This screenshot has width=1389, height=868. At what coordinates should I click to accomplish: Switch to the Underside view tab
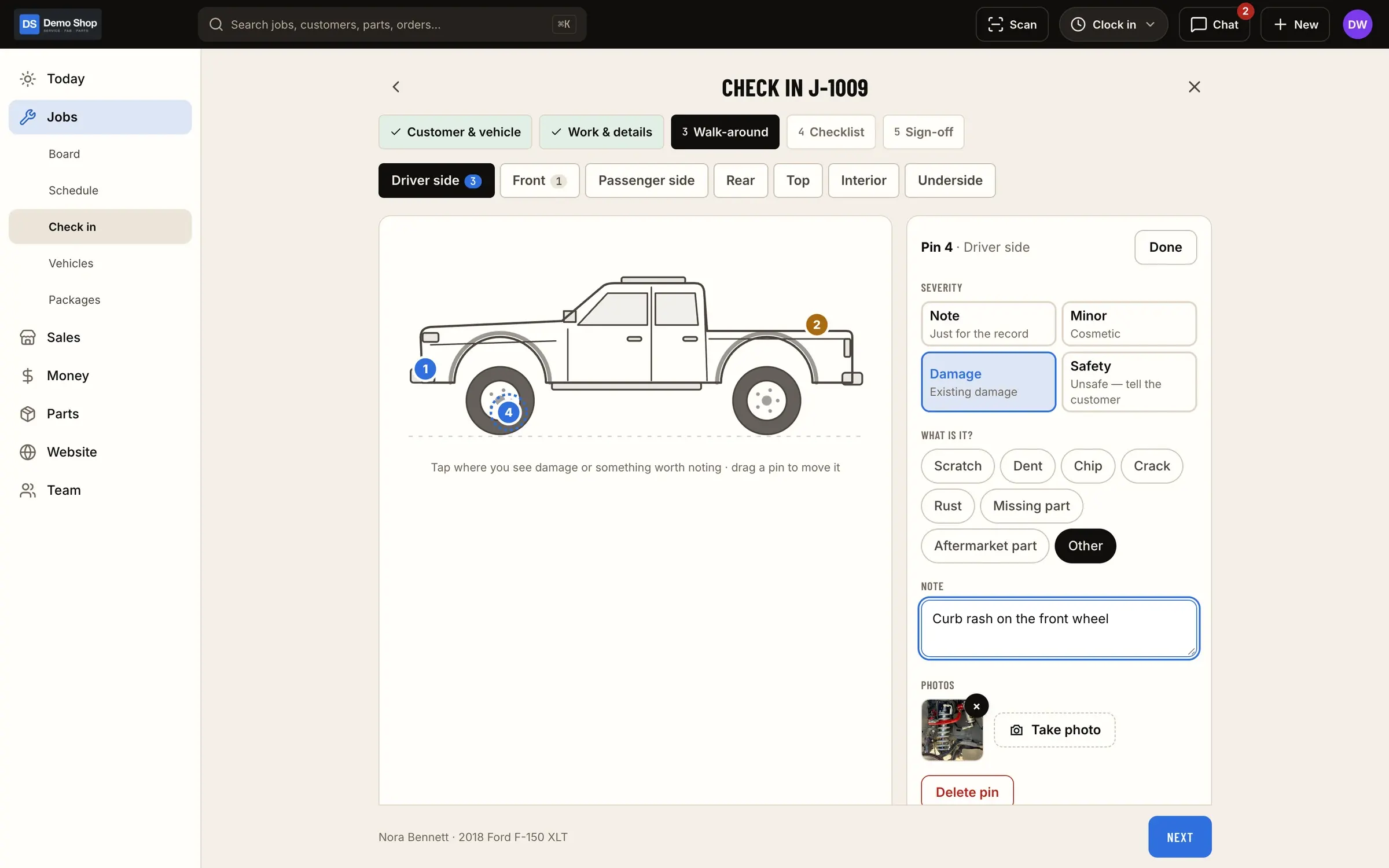pyautogui.click(x=950, y=181)
